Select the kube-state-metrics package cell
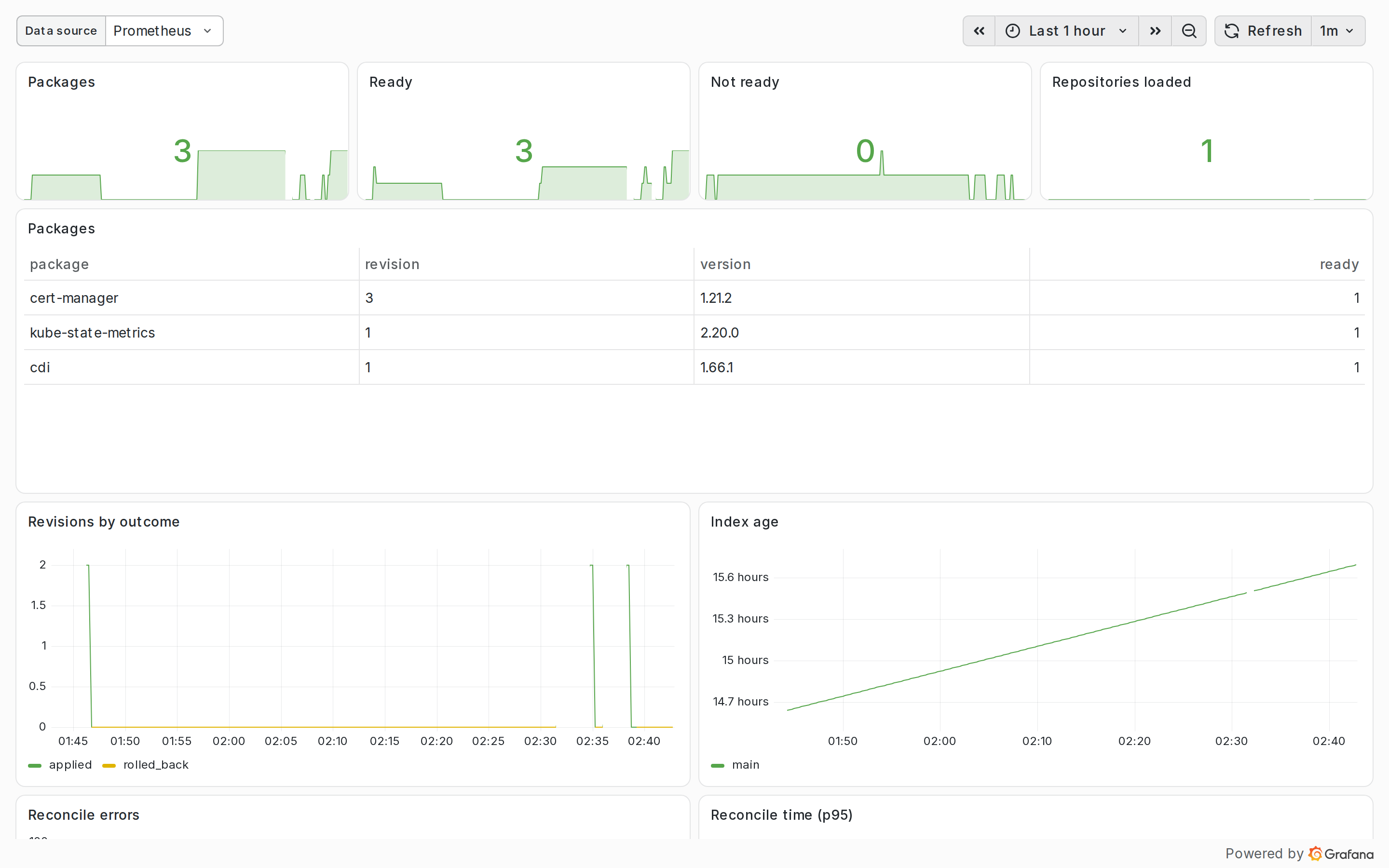 coord(191,332)
